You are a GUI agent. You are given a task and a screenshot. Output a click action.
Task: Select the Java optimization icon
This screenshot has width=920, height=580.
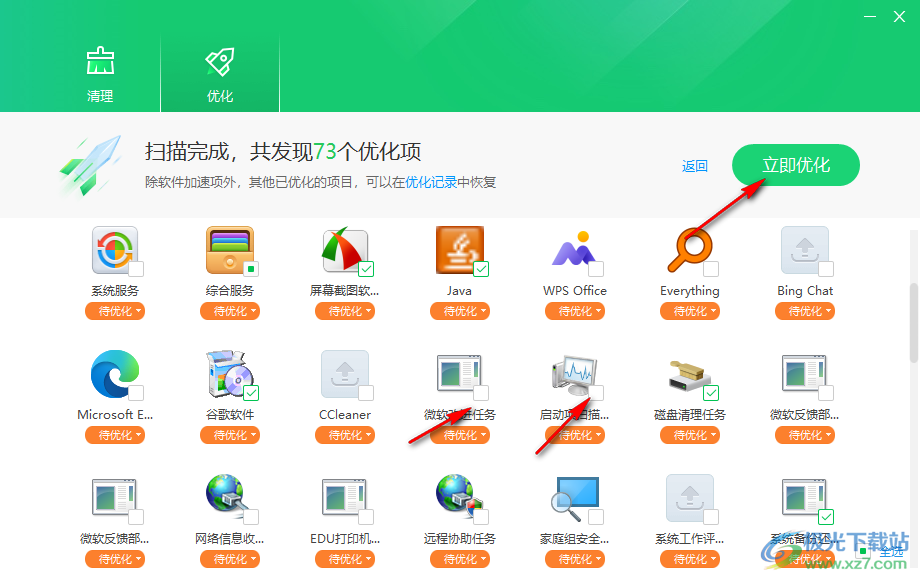(460, 250)
